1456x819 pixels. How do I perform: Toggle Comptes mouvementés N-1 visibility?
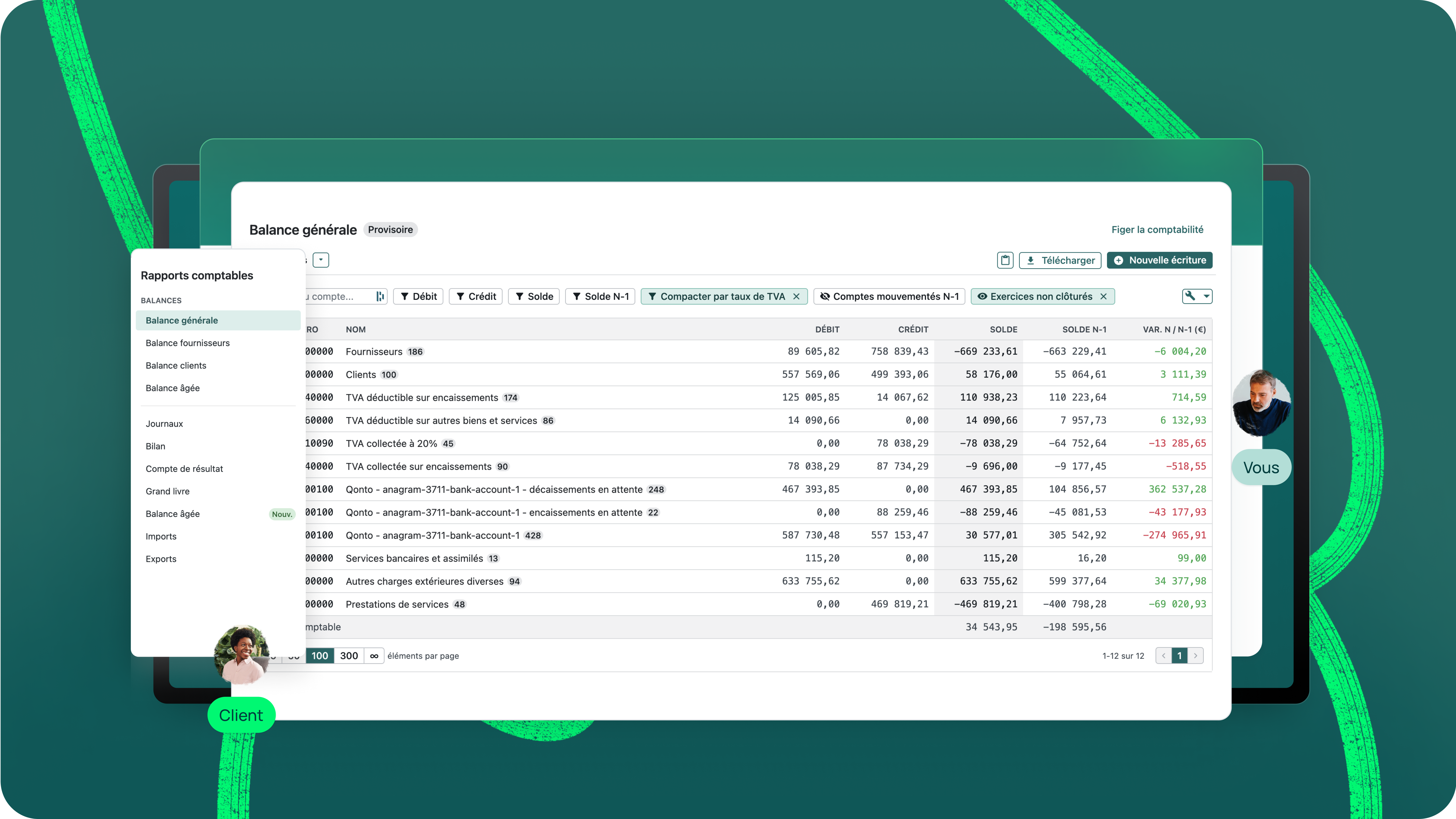tap(889, 296)
